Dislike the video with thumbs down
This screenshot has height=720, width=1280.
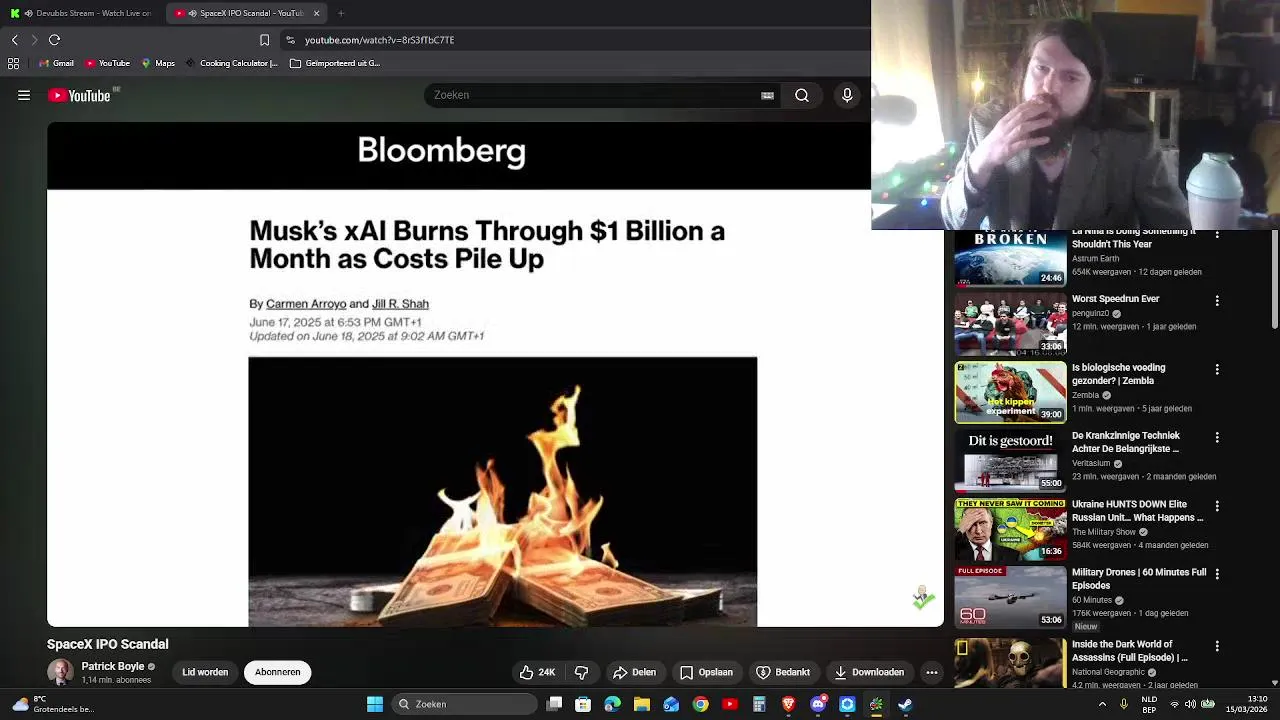[581, 672]
